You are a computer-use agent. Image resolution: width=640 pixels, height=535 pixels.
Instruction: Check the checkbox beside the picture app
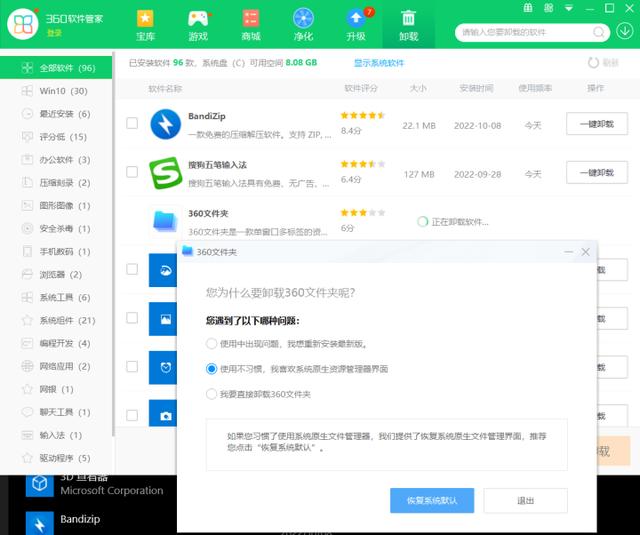(132, 318)
